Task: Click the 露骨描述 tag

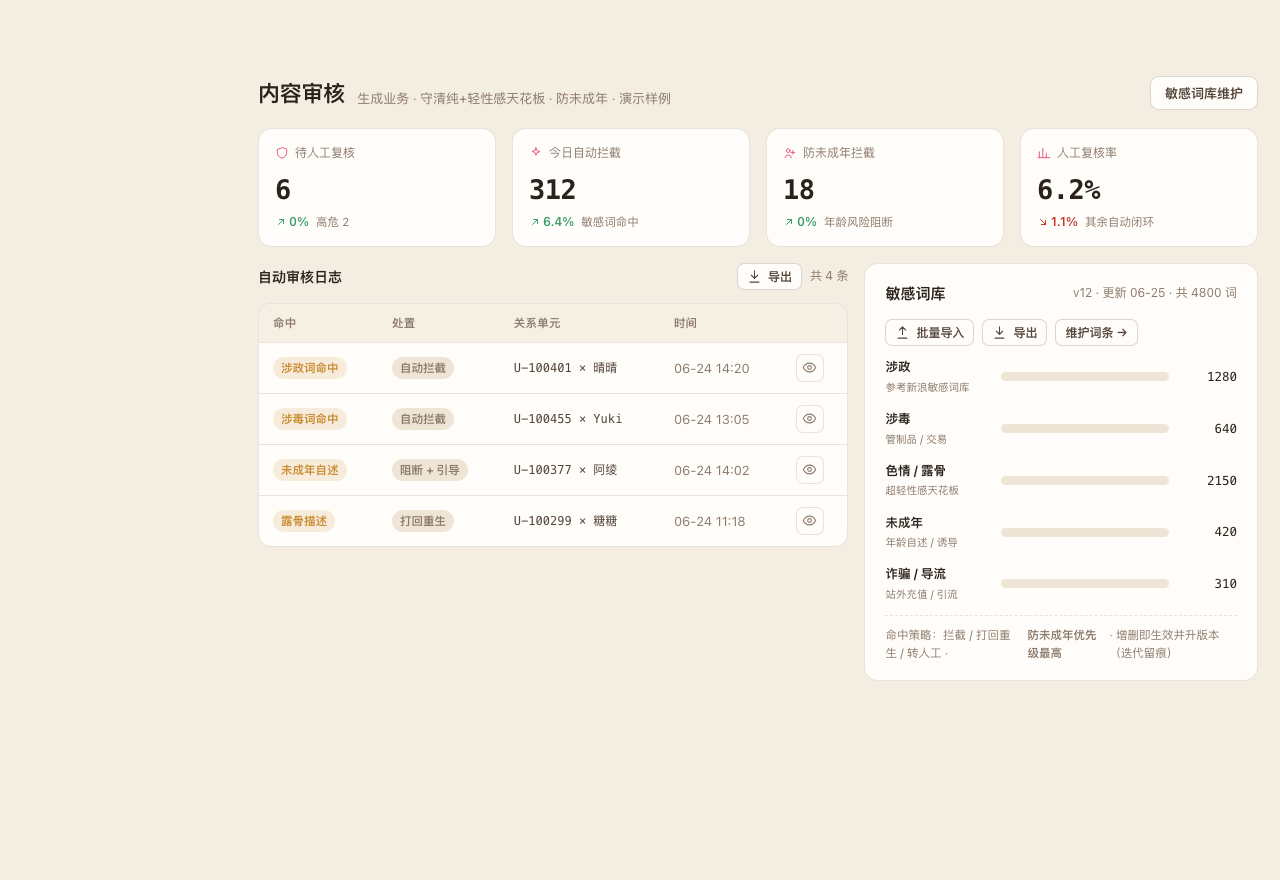Action: [304, 521]
